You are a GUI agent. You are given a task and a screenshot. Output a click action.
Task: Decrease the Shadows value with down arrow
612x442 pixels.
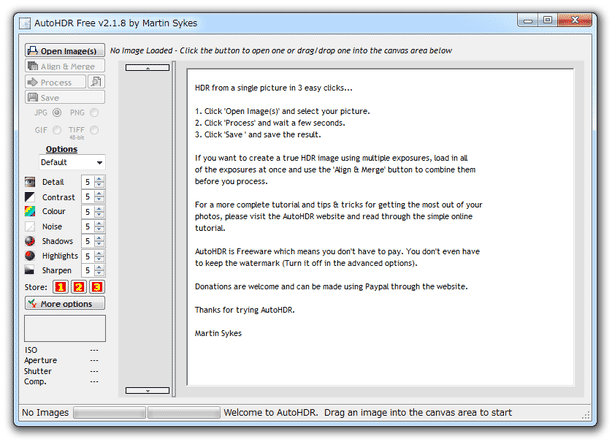[100, 244]
